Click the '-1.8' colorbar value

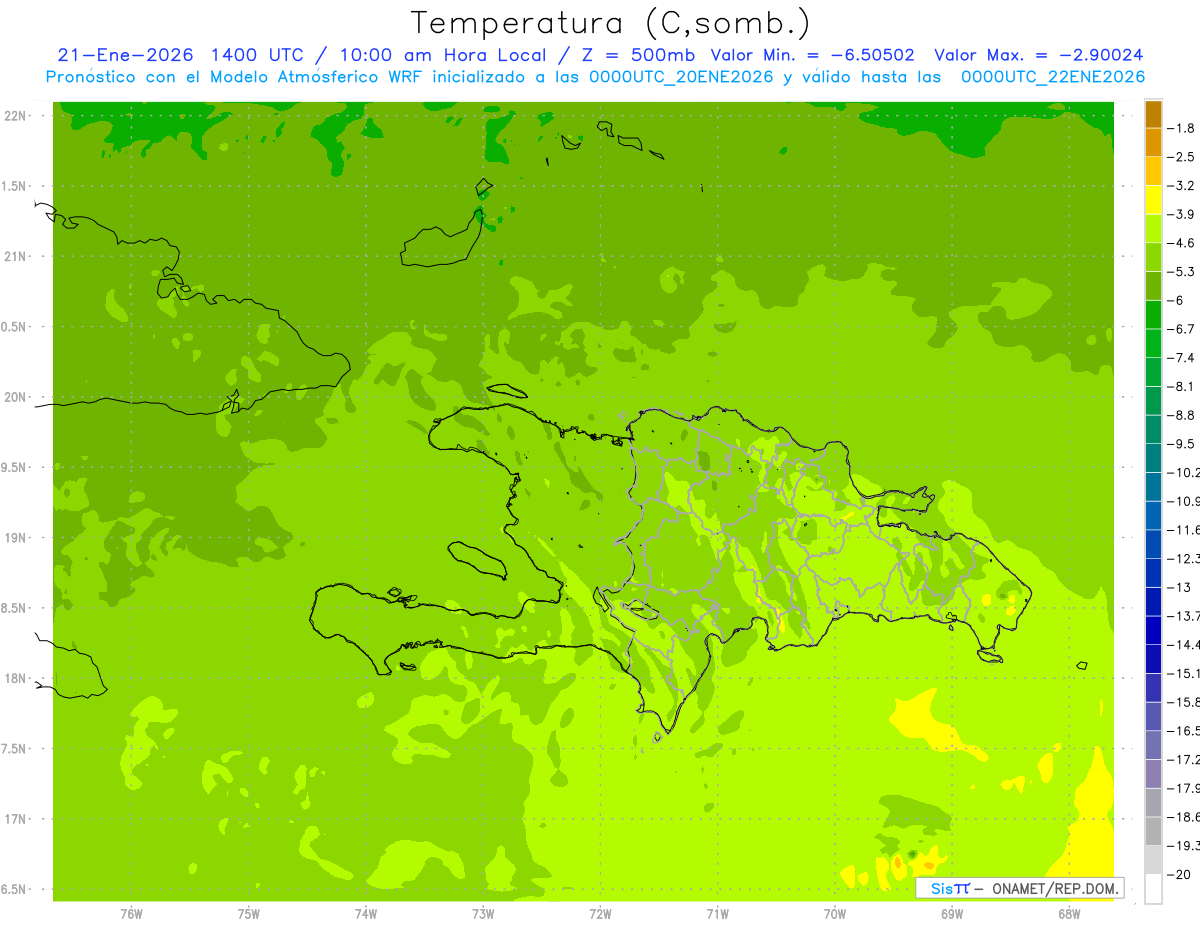coord(1181,128)
